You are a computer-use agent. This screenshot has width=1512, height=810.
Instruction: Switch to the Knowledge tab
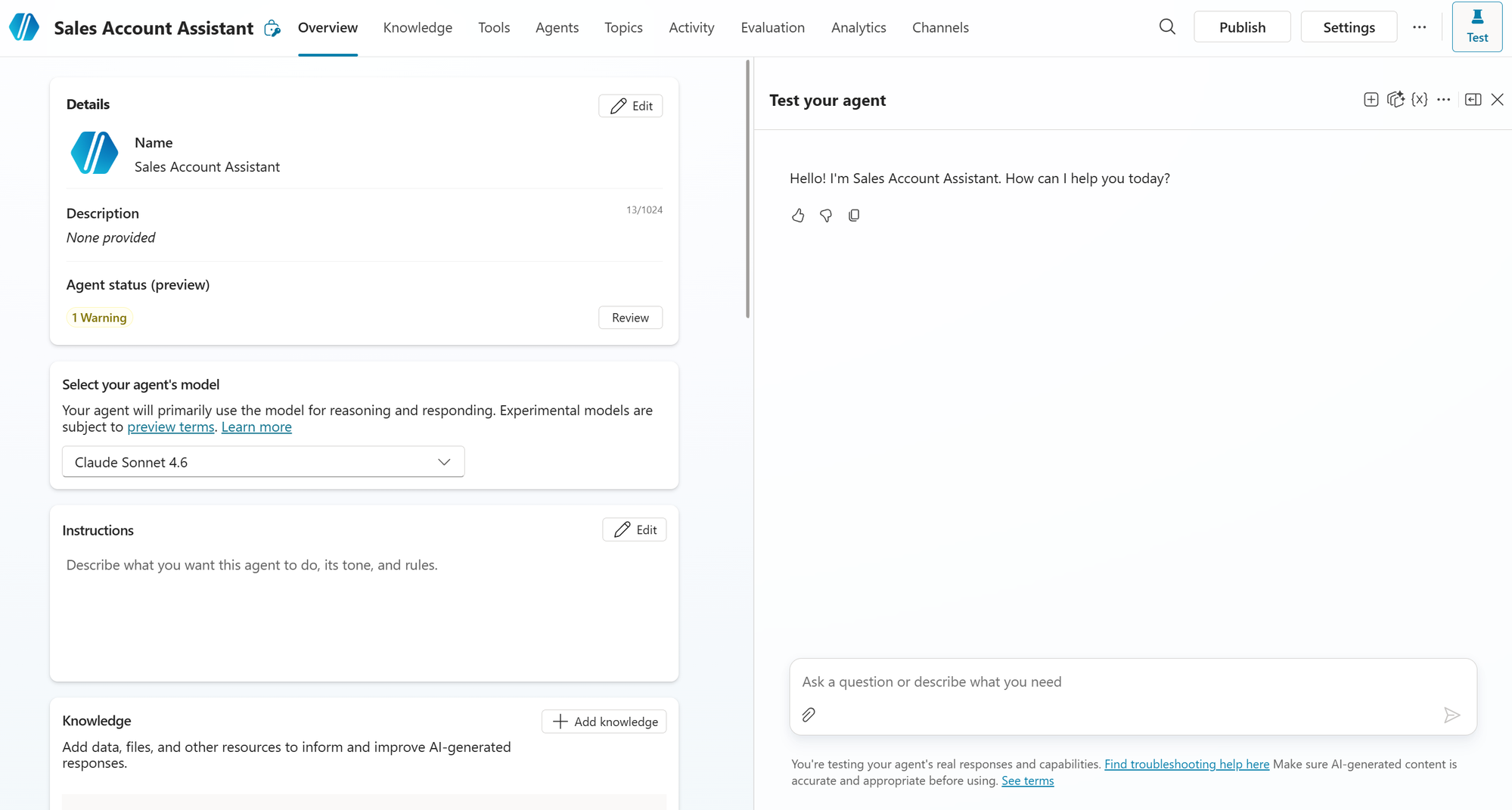(x=418, y=28)
